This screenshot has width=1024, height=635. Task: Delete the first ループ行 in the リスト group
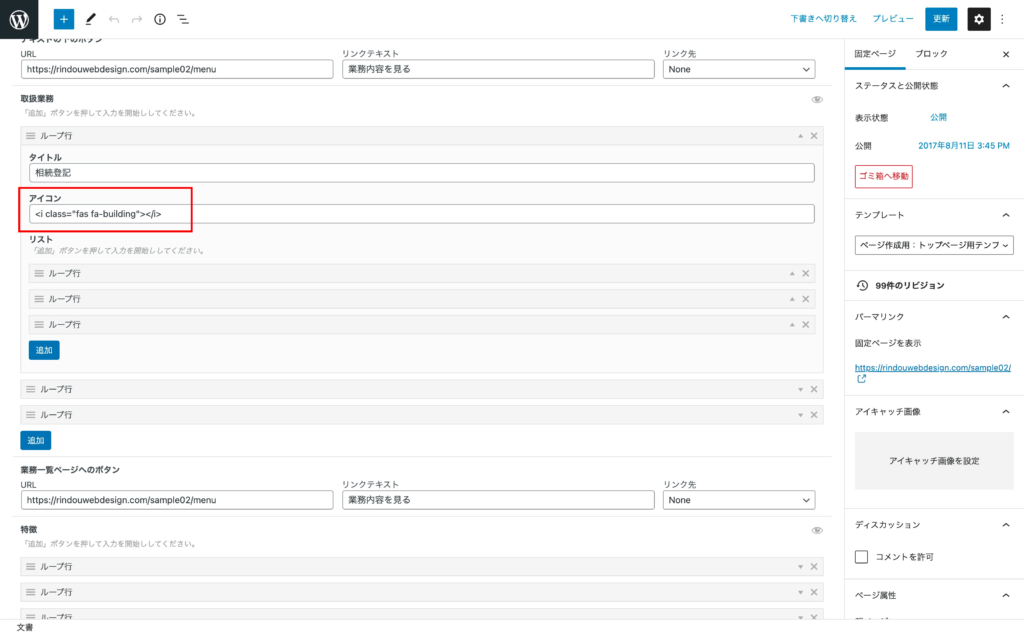coord(805,274)
